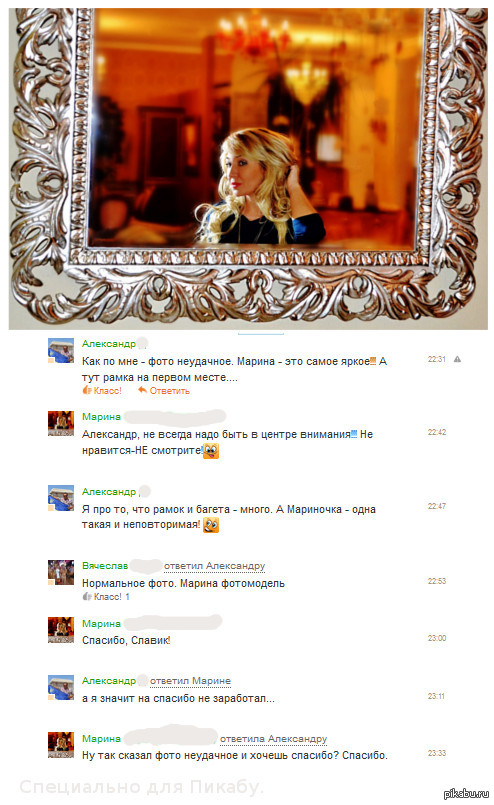
Task: Click 'ответила Александру' in last comment
Action: (x=274, y=738)
